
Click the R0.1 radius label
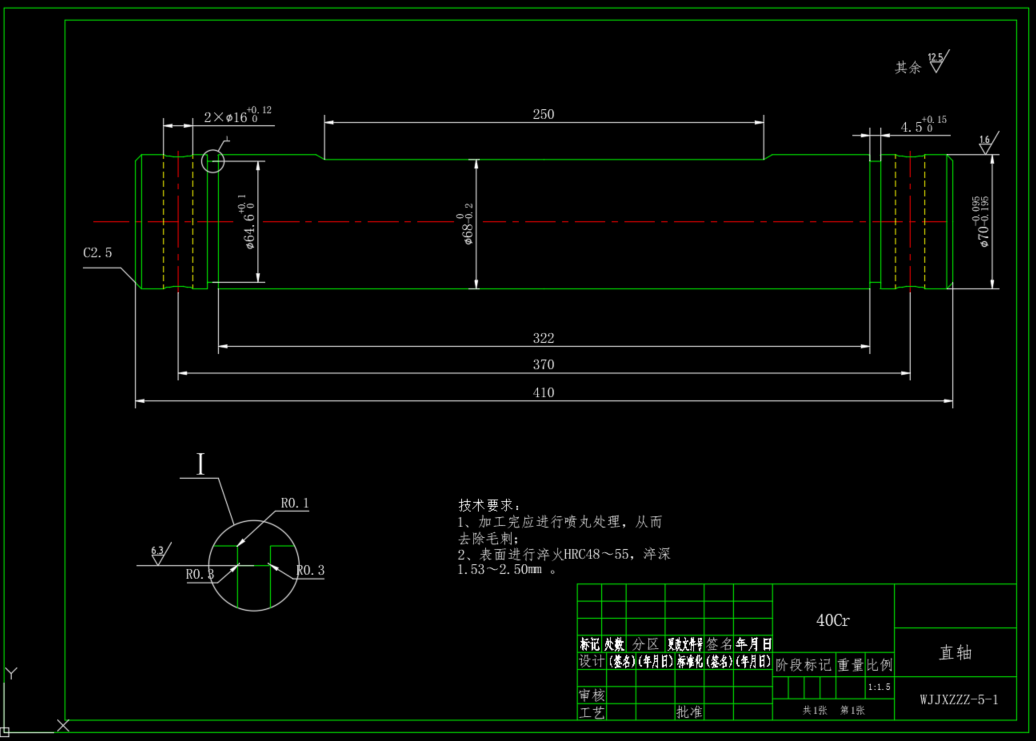tap(295, 503)
